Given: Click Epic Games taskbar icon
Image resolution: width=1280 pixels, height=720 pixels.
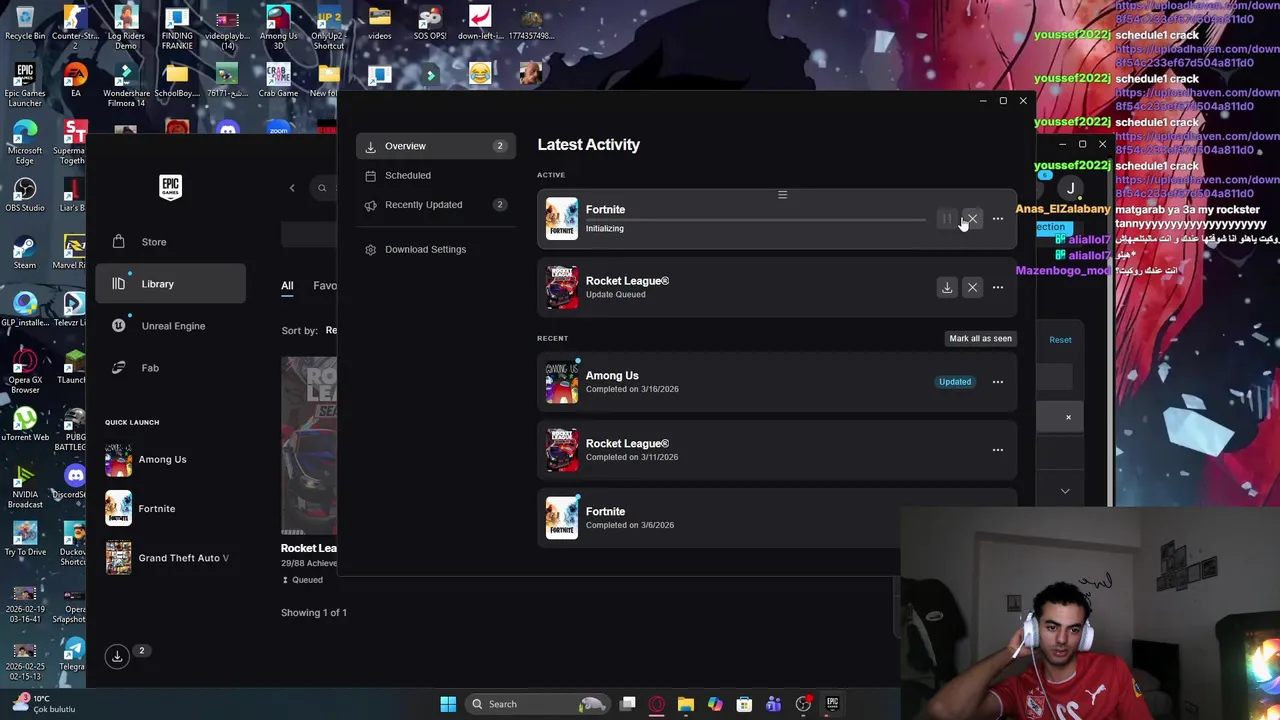Looking at the screenshot, I should tap(832, 704).
